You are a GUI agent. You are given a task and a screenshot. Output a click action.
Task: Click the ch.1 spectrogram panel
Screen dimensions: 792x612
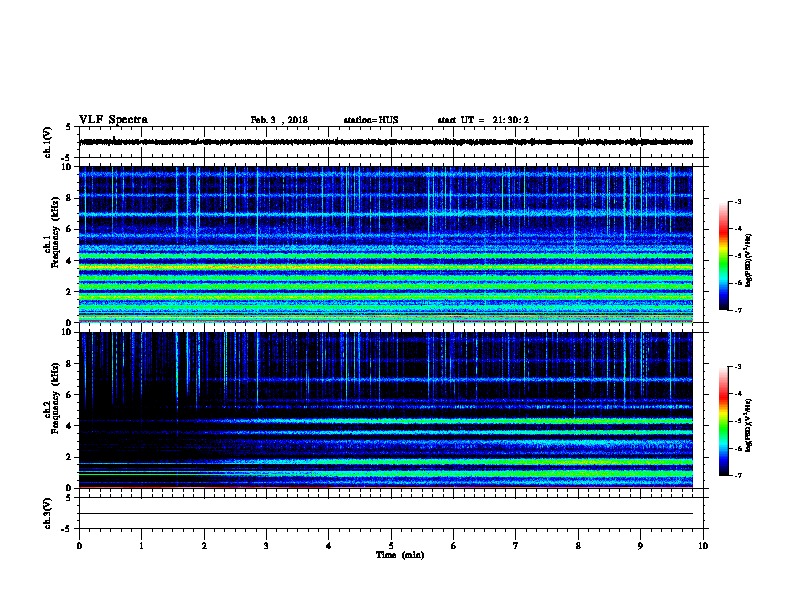tap(386, 244)
